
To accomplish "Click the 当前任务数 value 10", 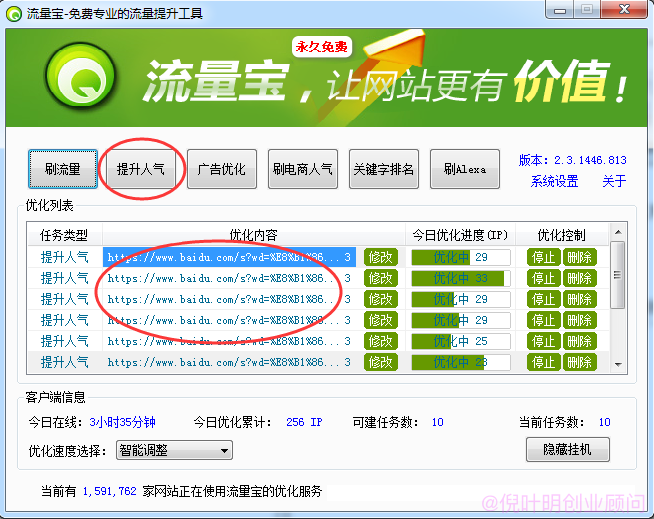I will tap(605, 422).
